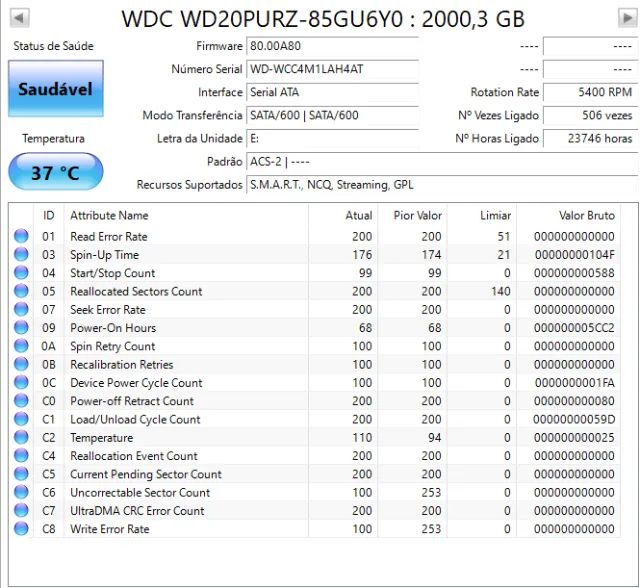This screenshot has height=588, width=640.
Task: Click raw value 000000000588
Action: click(x=574, y=273)
